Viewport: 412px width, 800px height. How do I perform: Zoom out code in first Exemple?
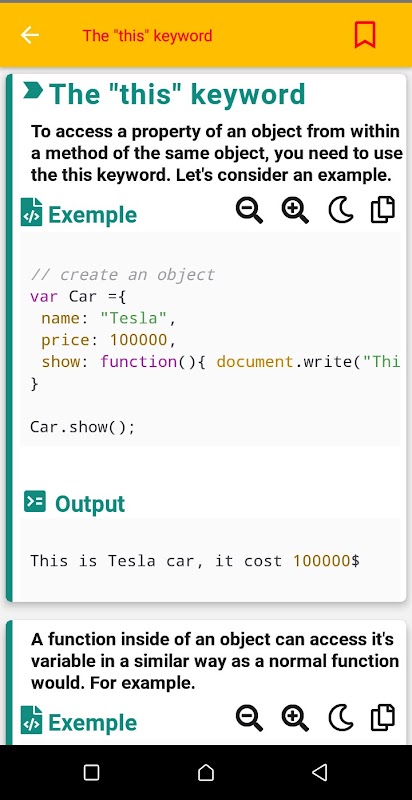click(249, 210)
